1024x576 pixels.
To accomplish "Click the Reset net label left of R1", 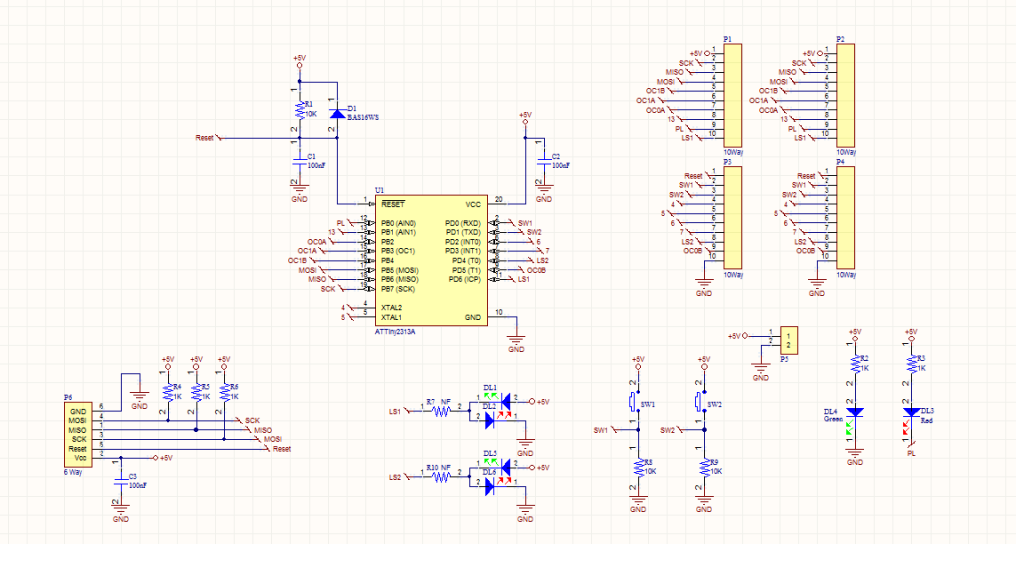I will point(205,138).
